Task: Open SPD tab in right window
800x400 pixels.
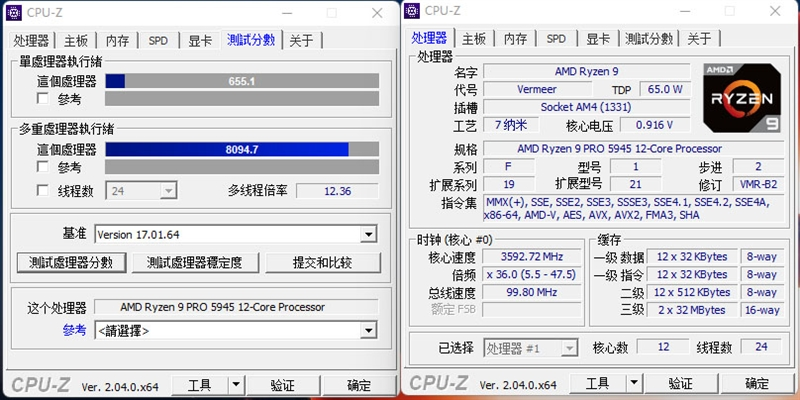Action: (556, 39)
